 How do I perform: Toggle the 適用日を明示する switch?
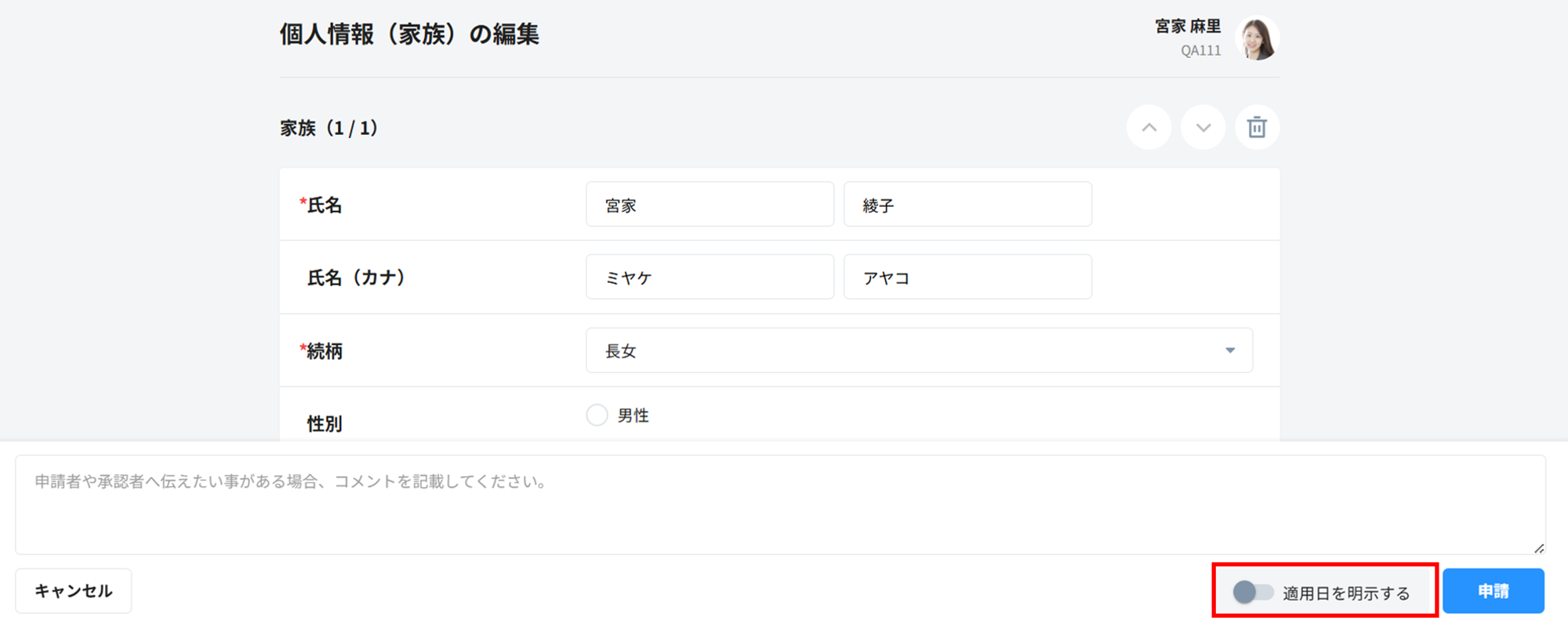point(1253,592)
